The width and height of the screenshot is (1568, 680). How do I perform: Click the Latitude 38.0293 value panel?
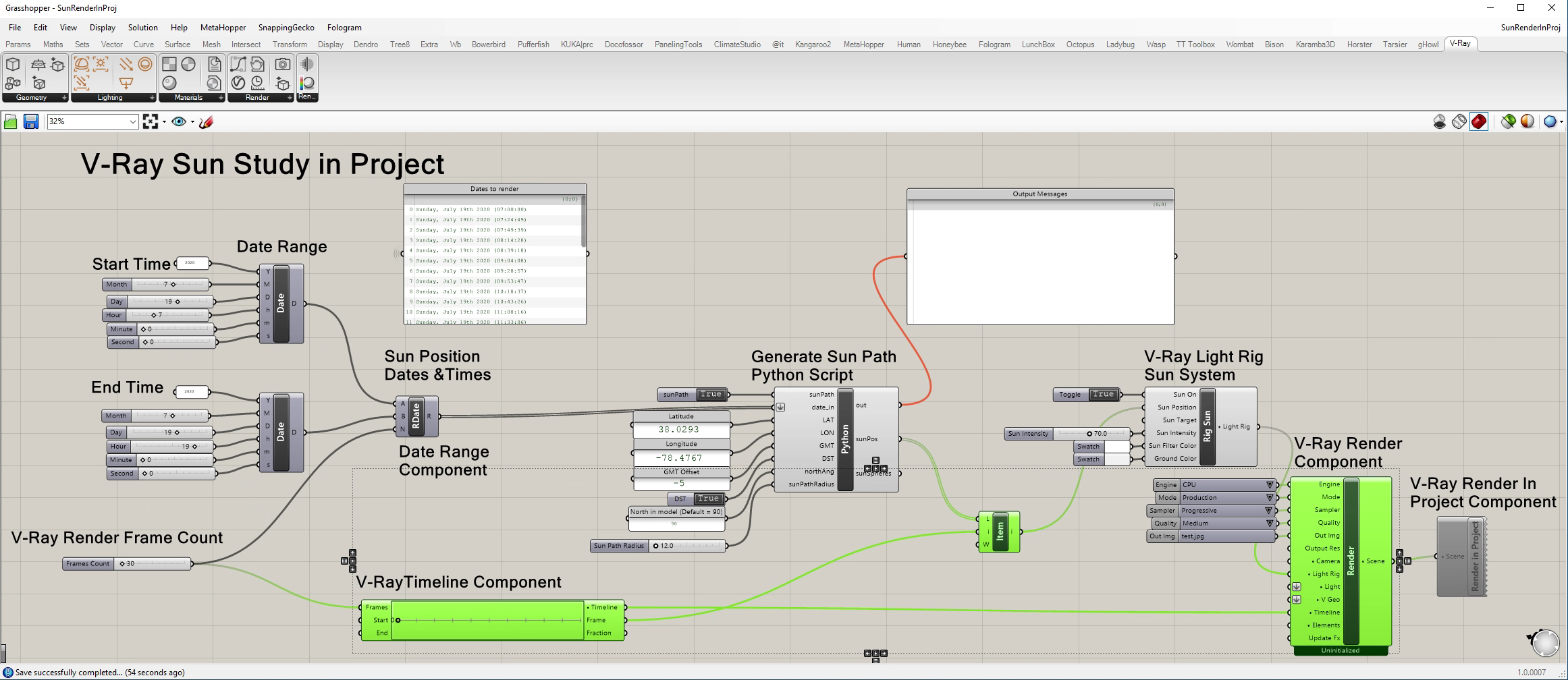[681, 430]
